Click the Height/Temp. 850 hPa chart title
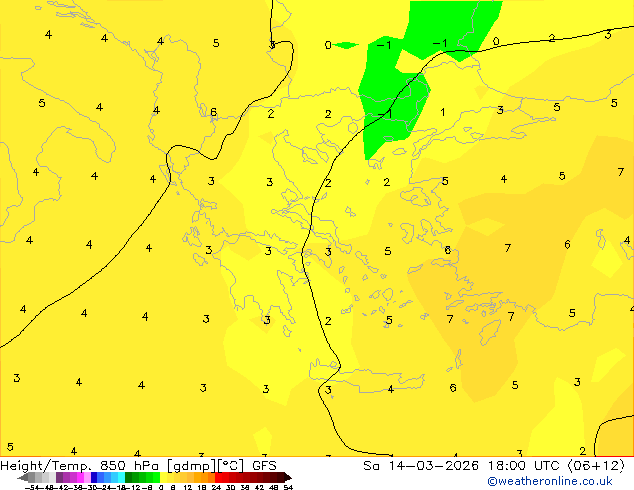 click(138, 466)
